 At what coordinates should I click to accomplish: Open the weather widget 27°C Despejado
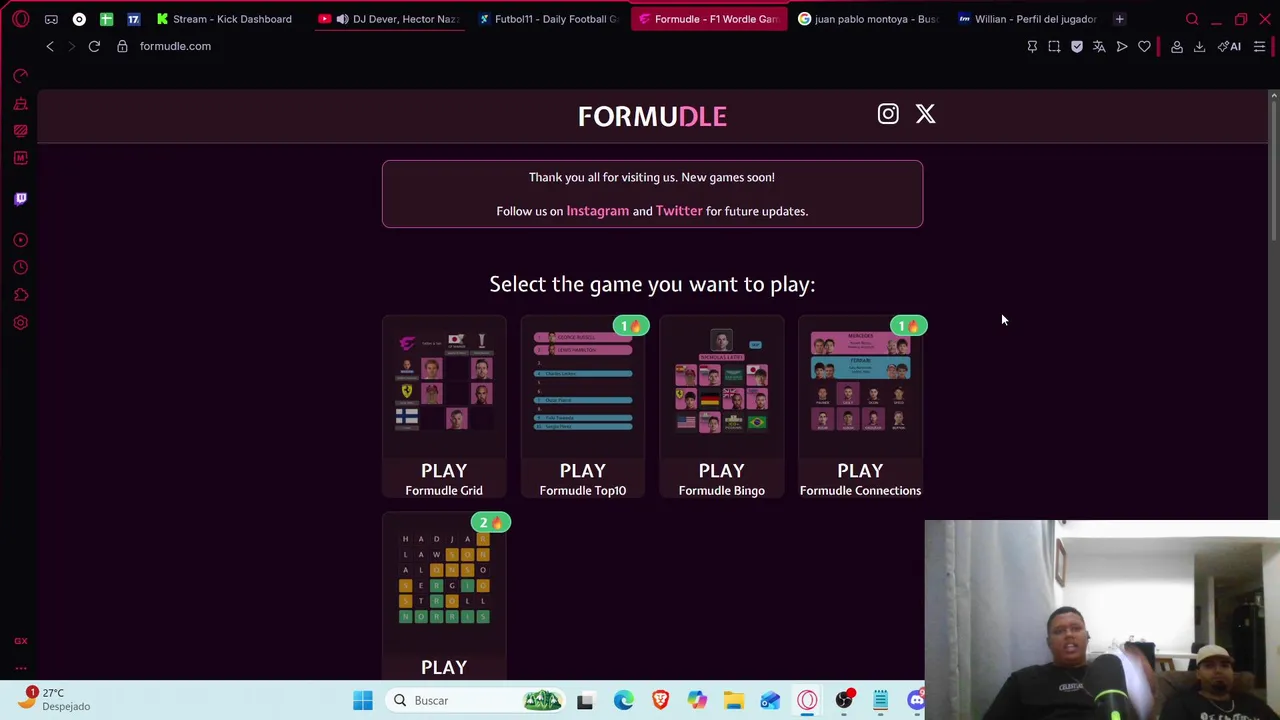point(52,699)
